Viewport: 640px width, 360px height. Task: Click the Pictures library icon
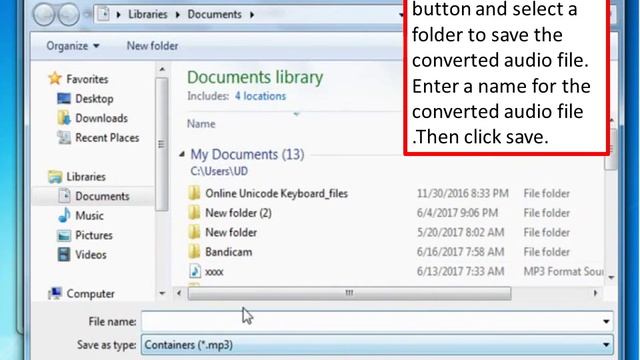(64, 235)
